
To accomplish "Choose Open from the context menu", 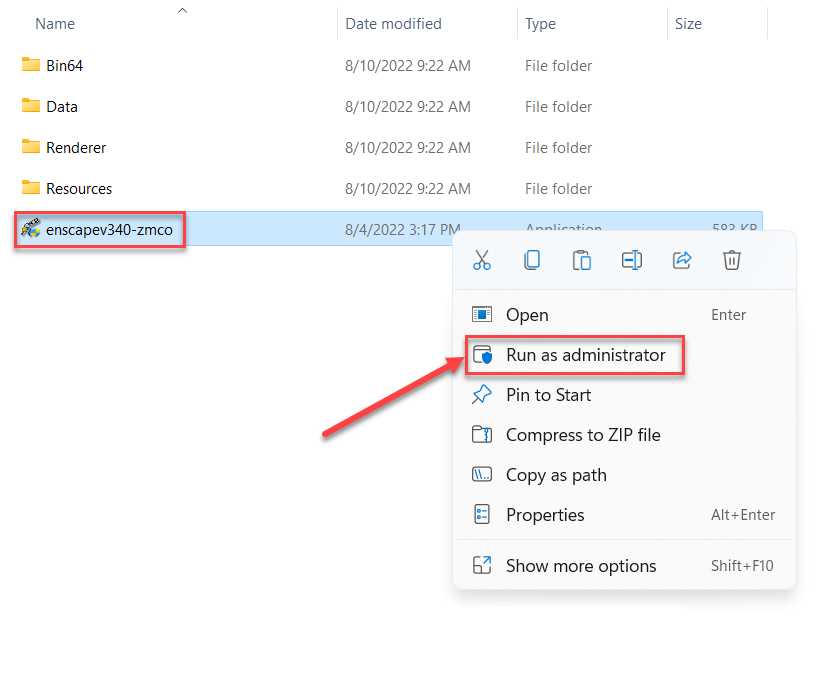I will point(527,315).
